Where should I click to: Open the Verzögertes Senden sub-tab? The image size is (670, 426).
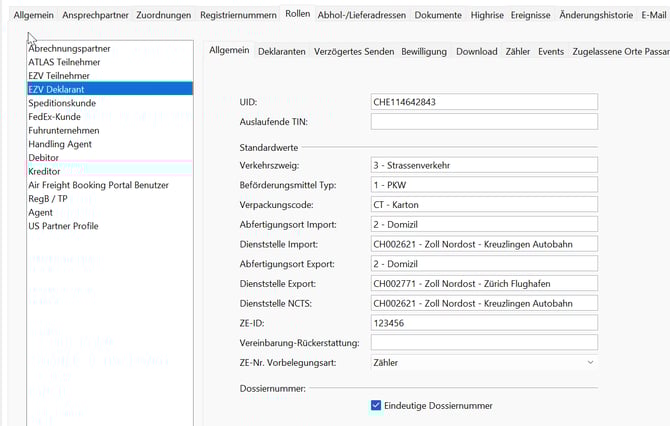coord(355,51)
